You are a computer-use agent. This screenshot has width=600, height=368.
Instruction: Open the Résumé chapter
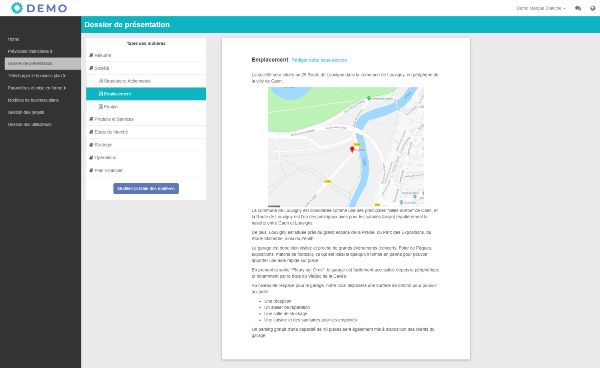146,55
